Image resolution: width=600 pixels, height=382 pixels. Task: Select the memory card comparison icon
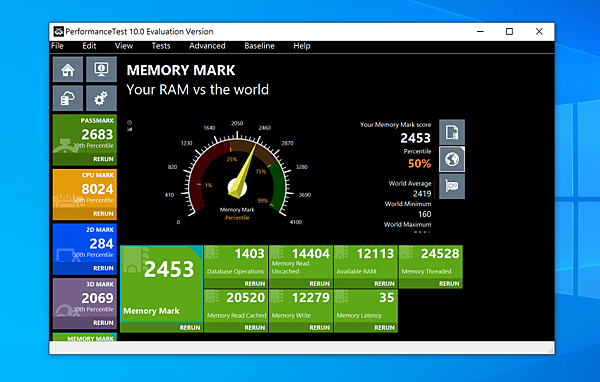(452, 186)
